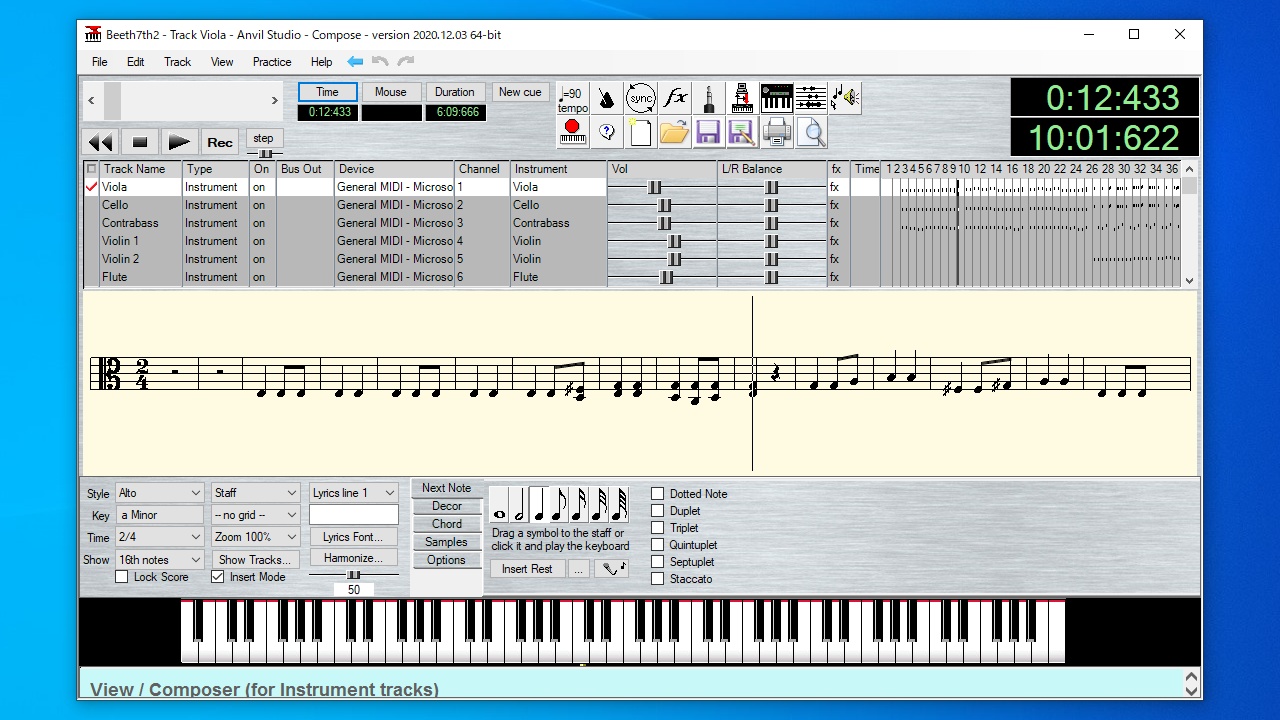This screenshot has width=1280, height=720.
Task: Open the mixer sliders icon
Action: [x=810, y=98]
